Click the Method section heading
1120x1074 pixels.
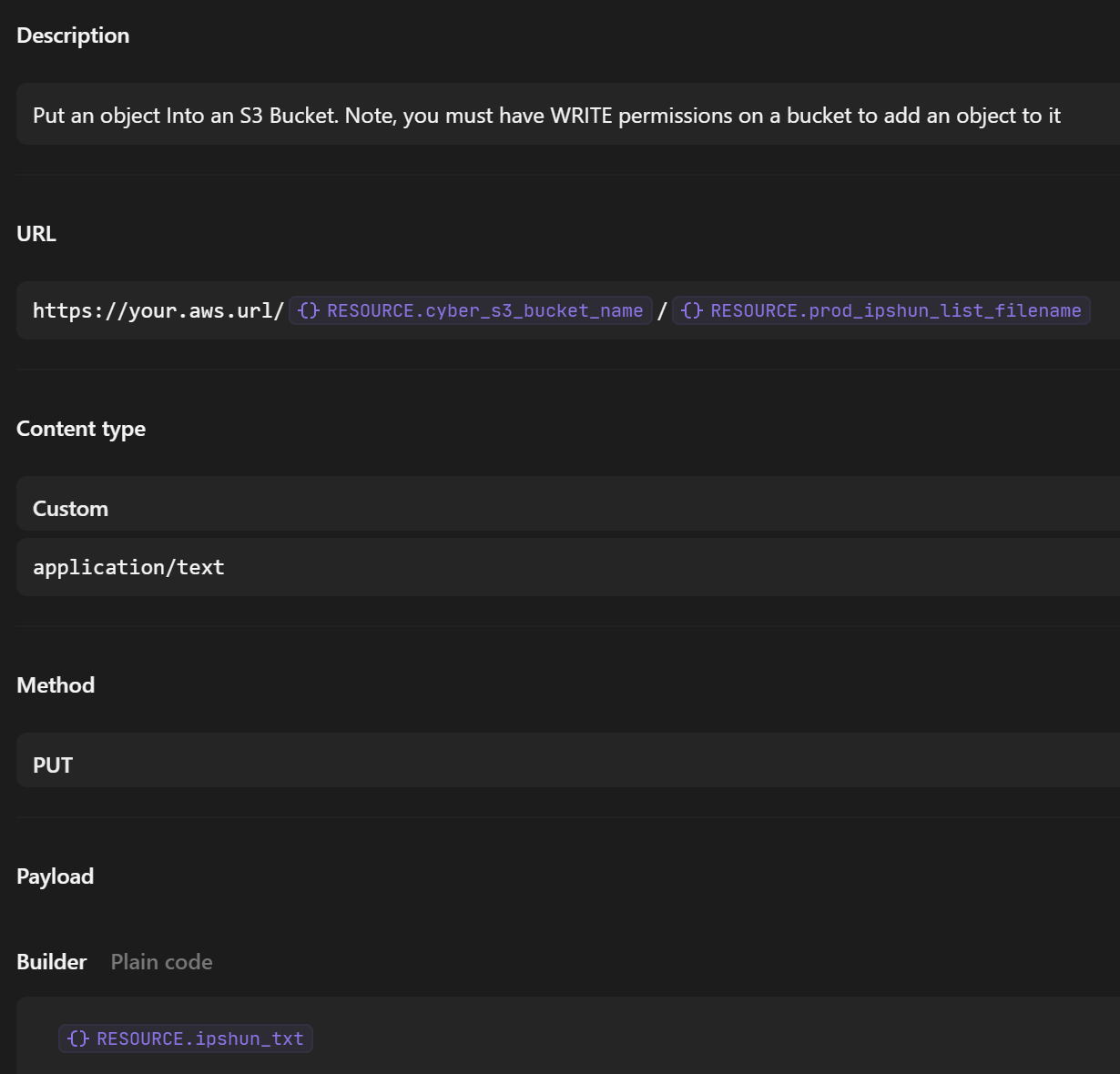pyautogui.click(x=56, y=685)
